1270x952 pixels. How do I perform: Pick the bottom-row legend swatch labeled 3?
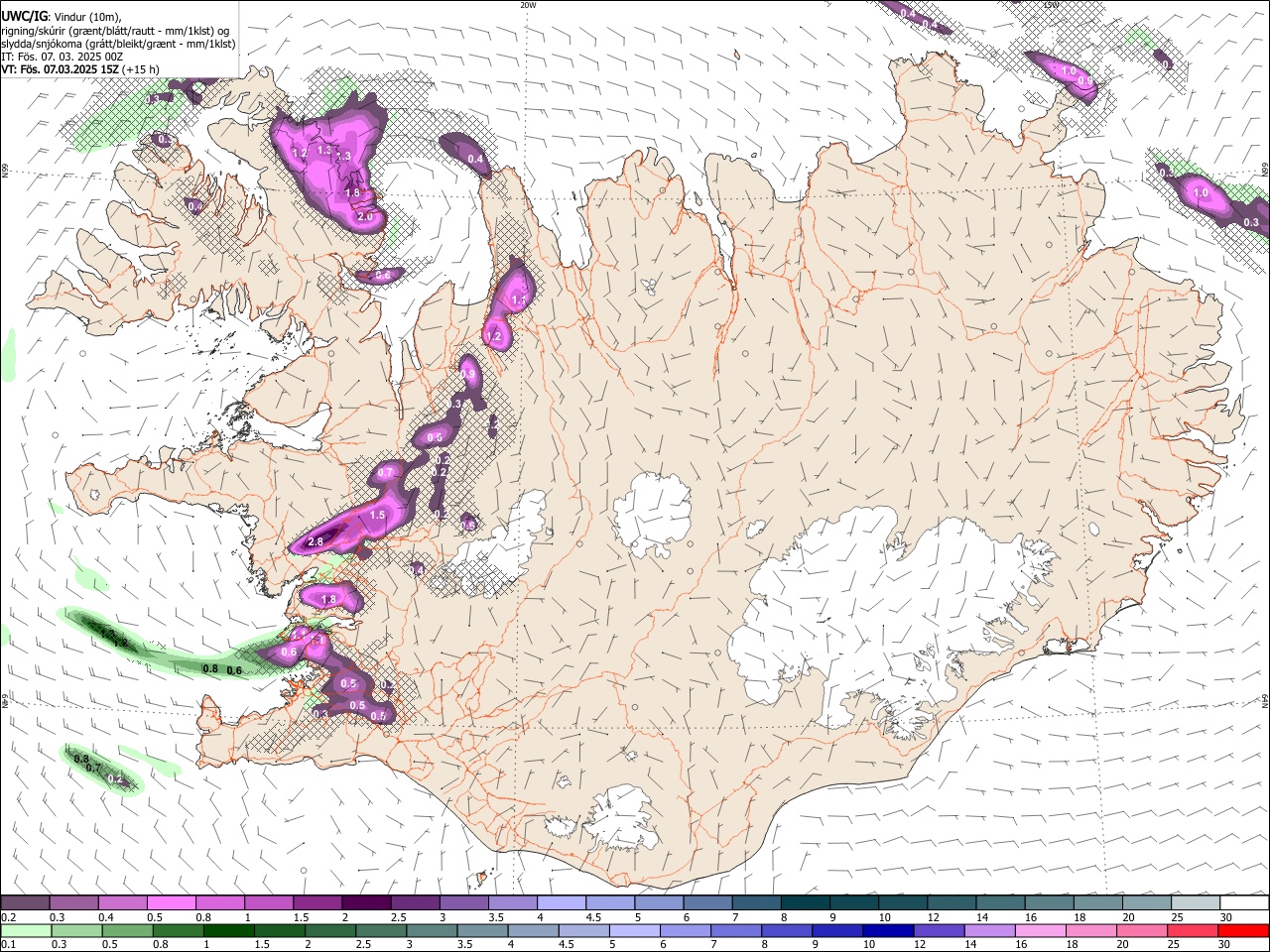tap(432, 930)
